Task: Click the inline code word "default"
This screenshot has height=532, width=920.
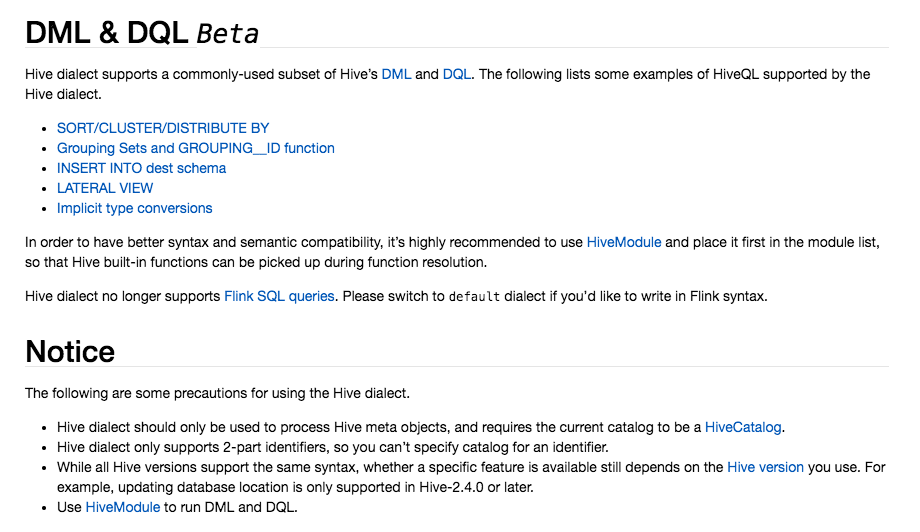Action: tap(474, 297)
